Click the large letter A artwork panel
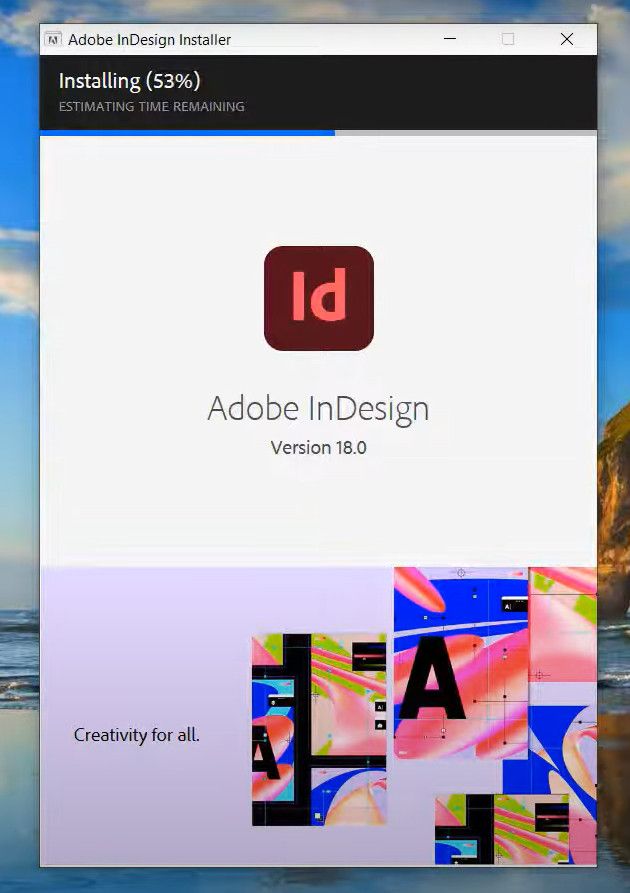This screenshot has width=630, height=893. click(x=461, y=663)
